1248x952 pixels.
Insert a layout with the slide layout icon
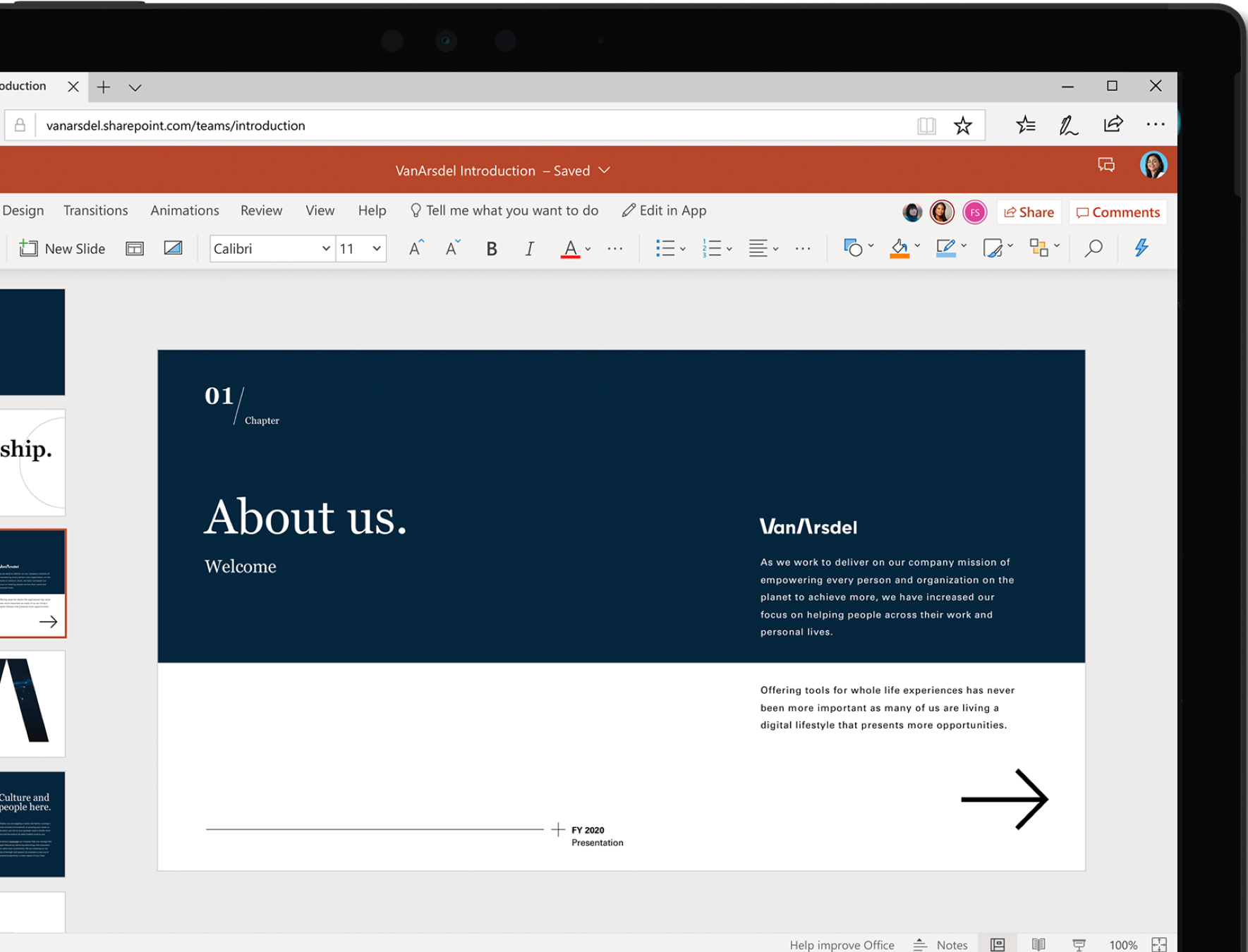[x=134, y=248]
